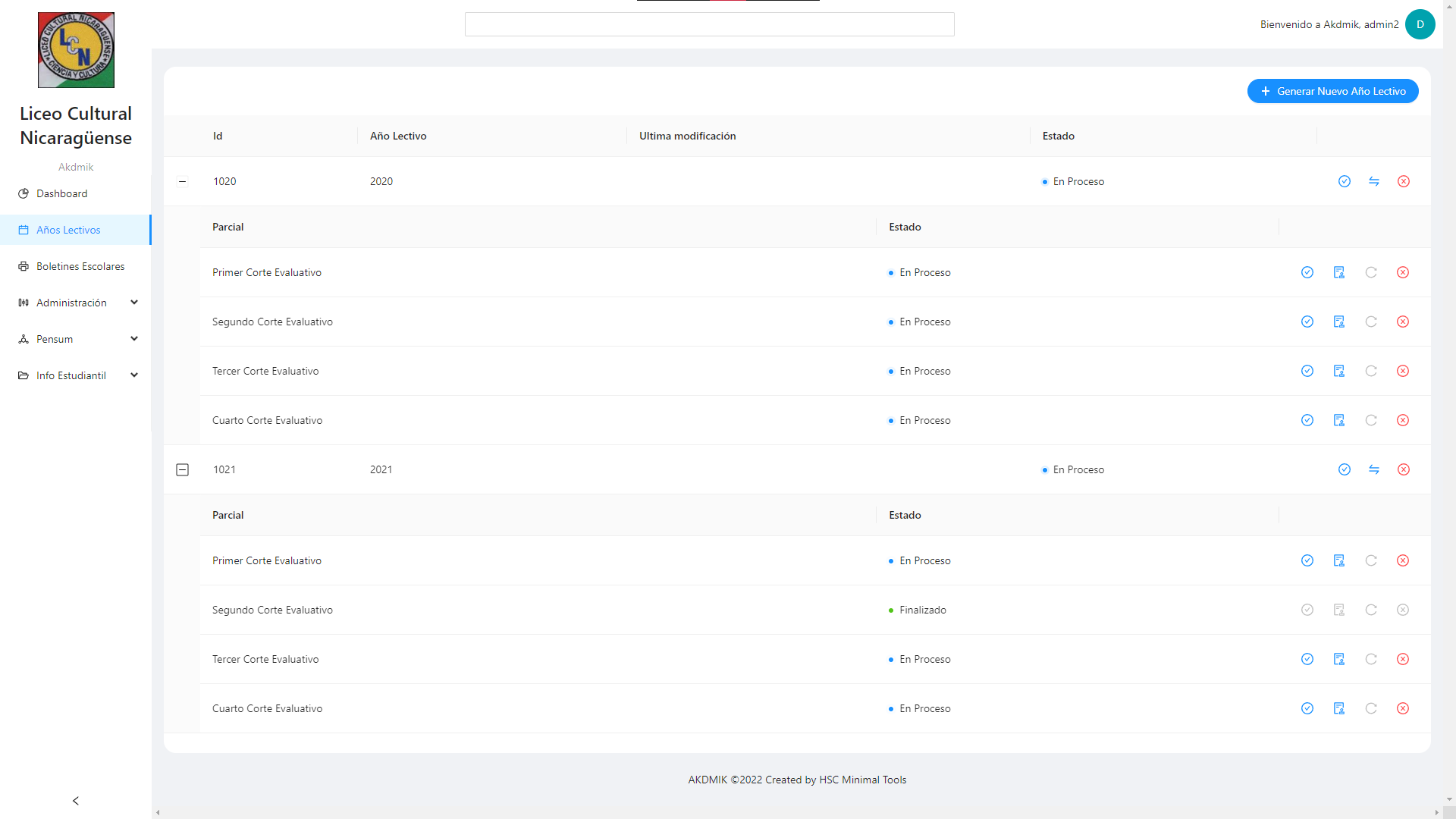Expand the Pensum submenu

pos(76,339)
